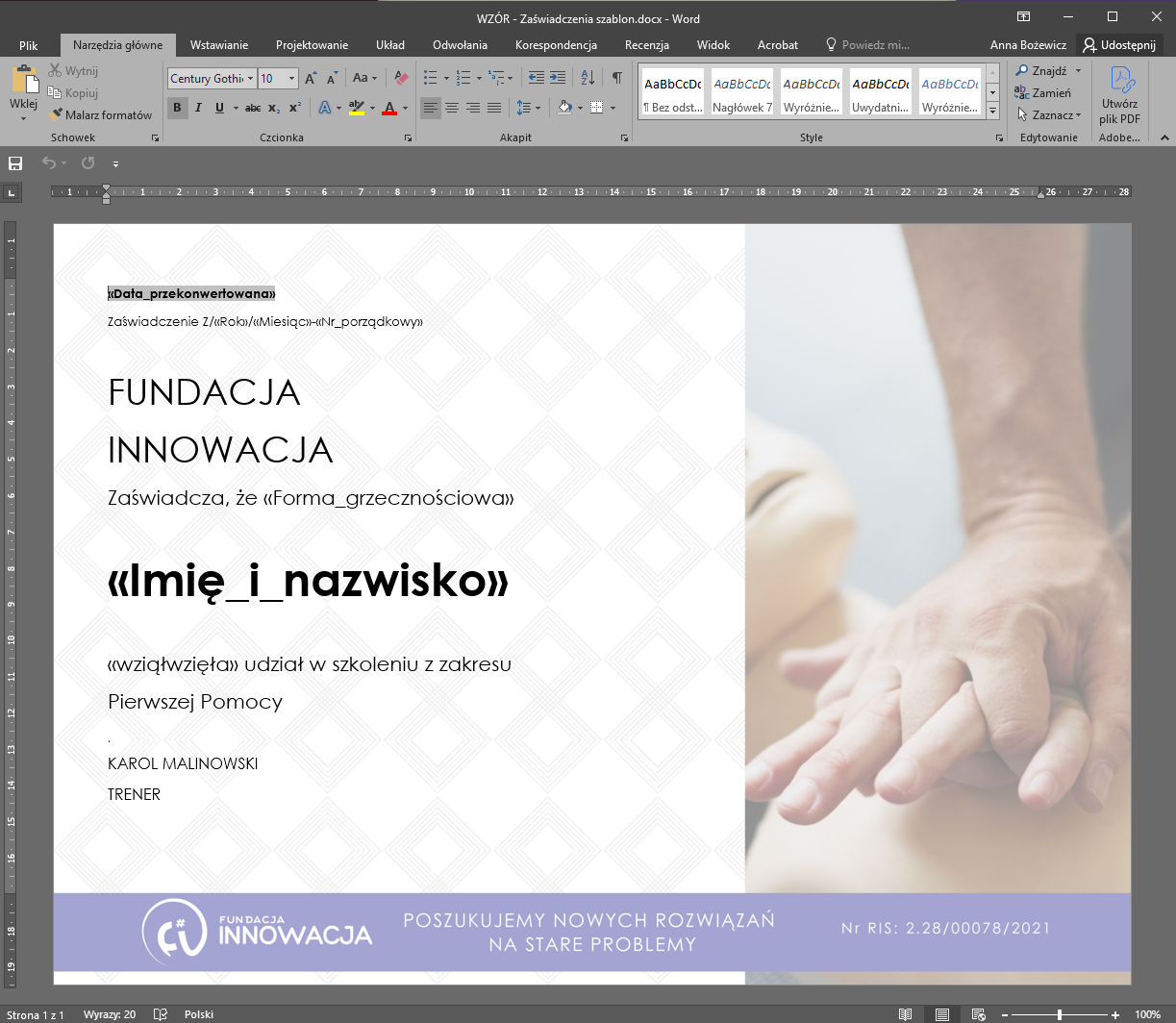Clear all formatting with eraser icon
The height and width of the screenshot is (1023, 1176).
pos(402,78)
